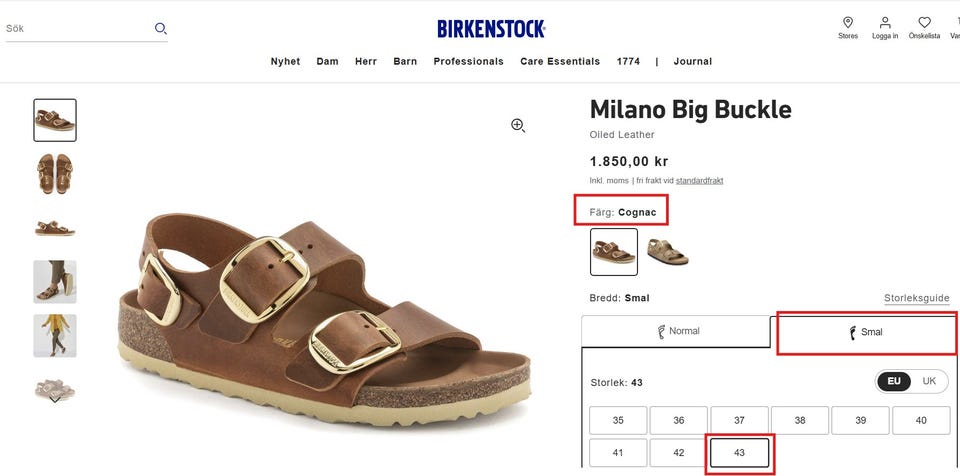This screenshot has height=476, width=960.
Task: Switch size units to EU
Action: tap(895, 381)
